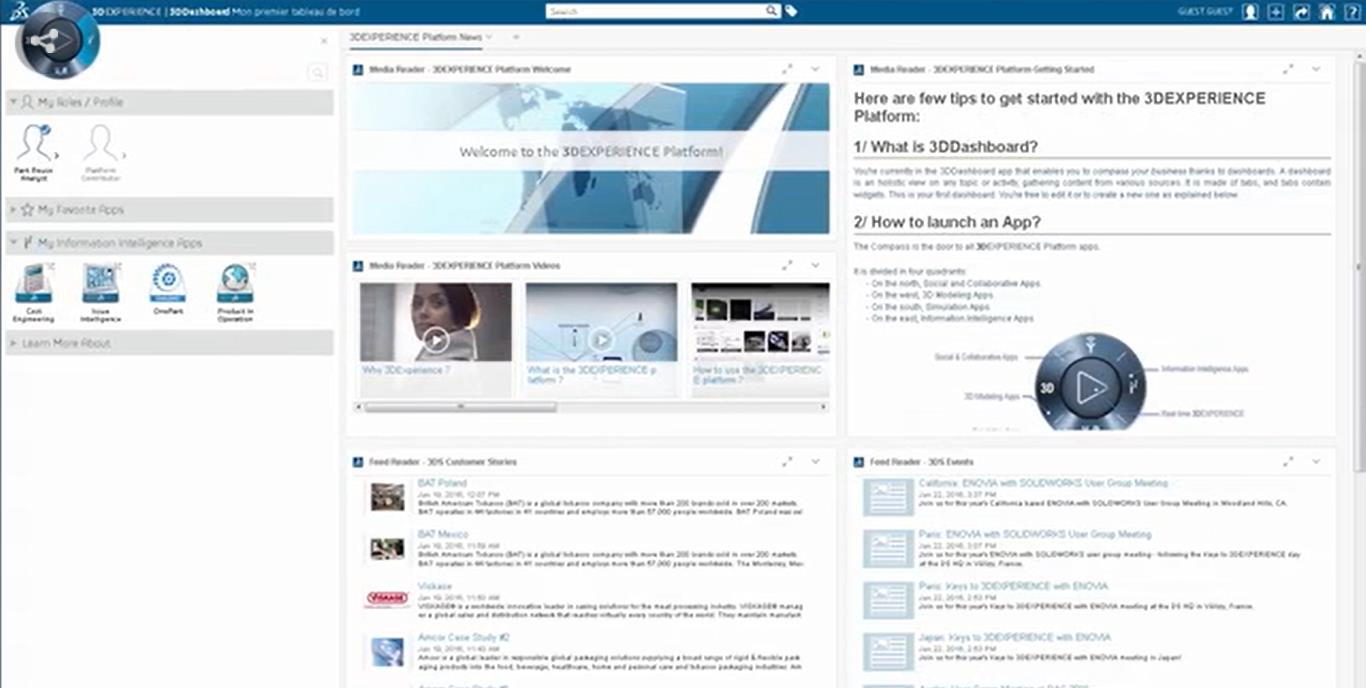Open the tab options chevron right of Platform News tab
The width and height of the screenshot is (1366, 688).
coord(489,37)
